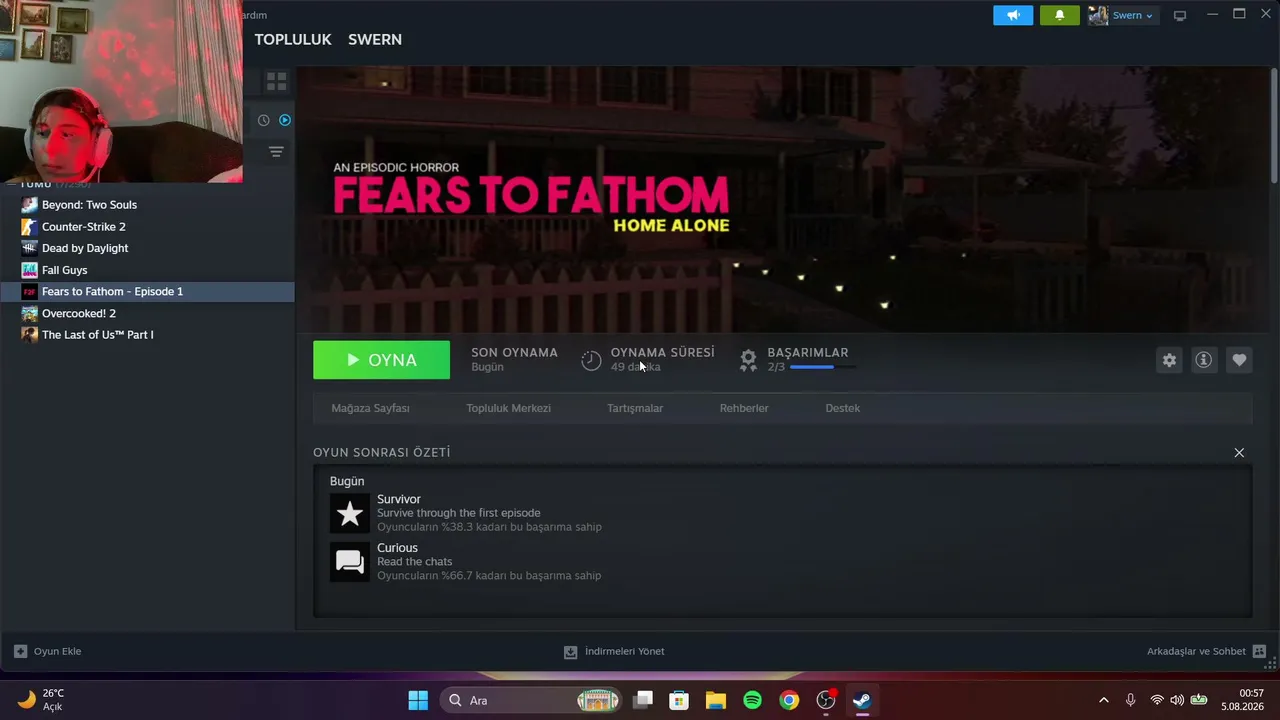Image resolution: width=1280 pixels, height=720 pixels.
Task: Open the Destek tab
Action: pyautogui.click(x=842, y=408)
